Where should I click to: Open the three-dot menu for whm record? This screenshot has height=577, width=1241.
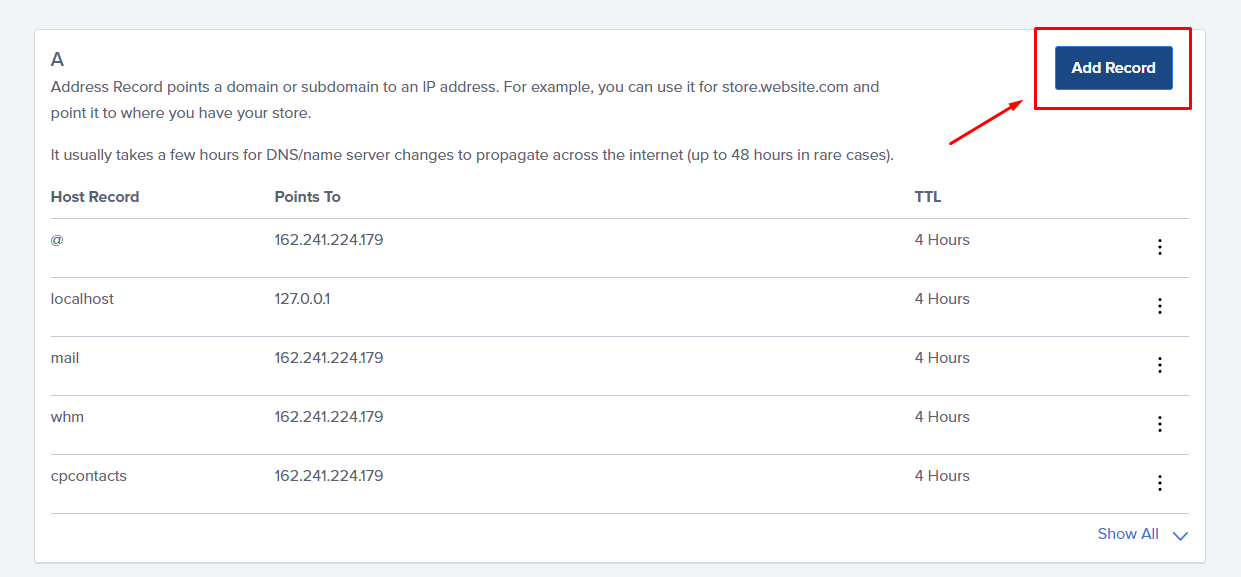pyautogui.click(x=1159, y=424)
